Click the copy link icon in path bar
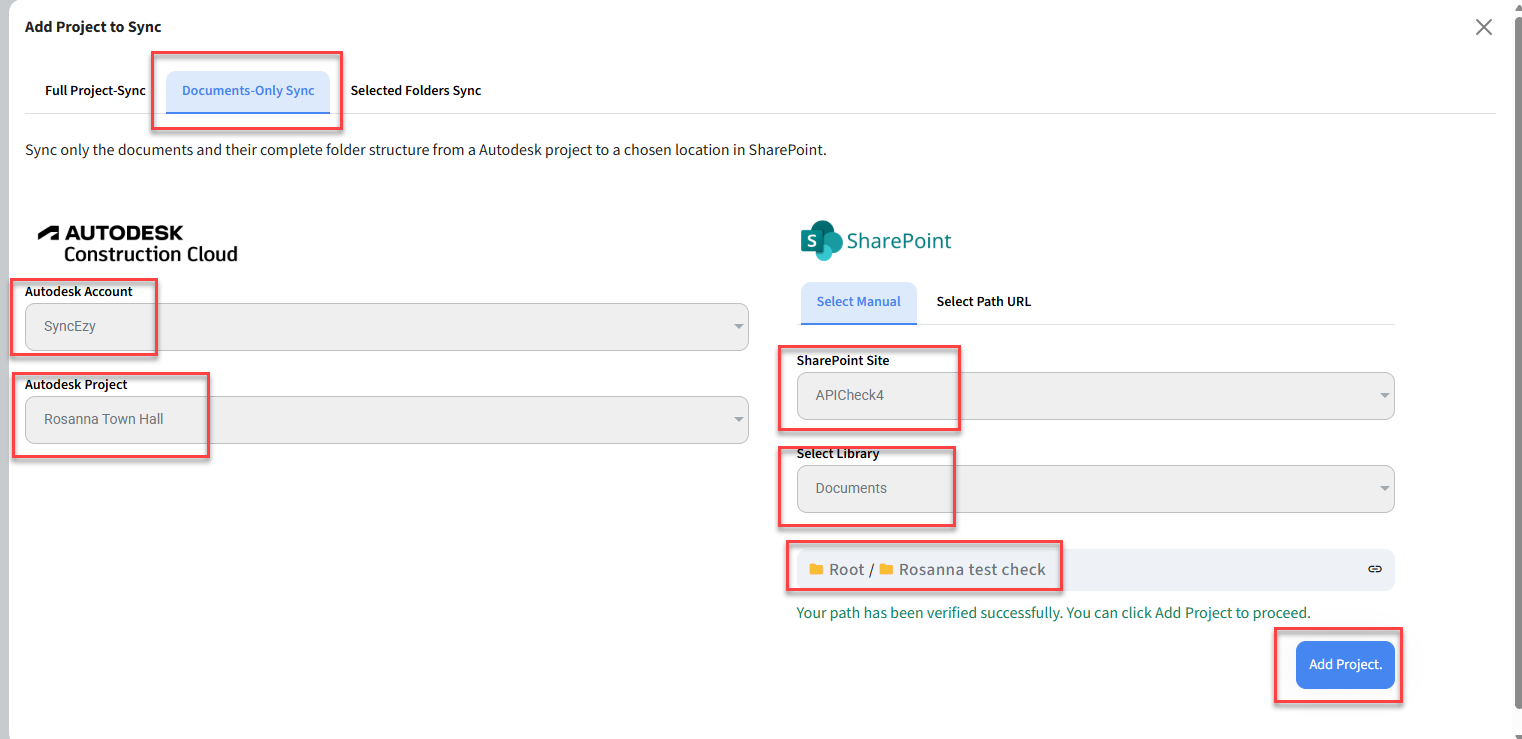This screenshot has height=739, width=1522. tap(1374, 569)
